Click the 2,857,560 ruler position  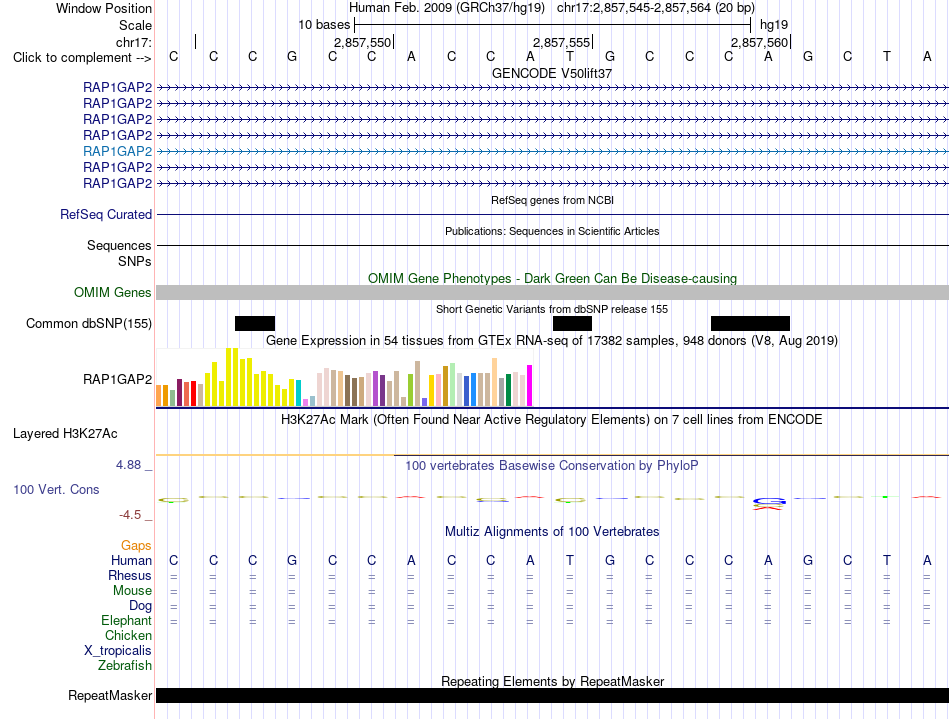pos(759,42)
